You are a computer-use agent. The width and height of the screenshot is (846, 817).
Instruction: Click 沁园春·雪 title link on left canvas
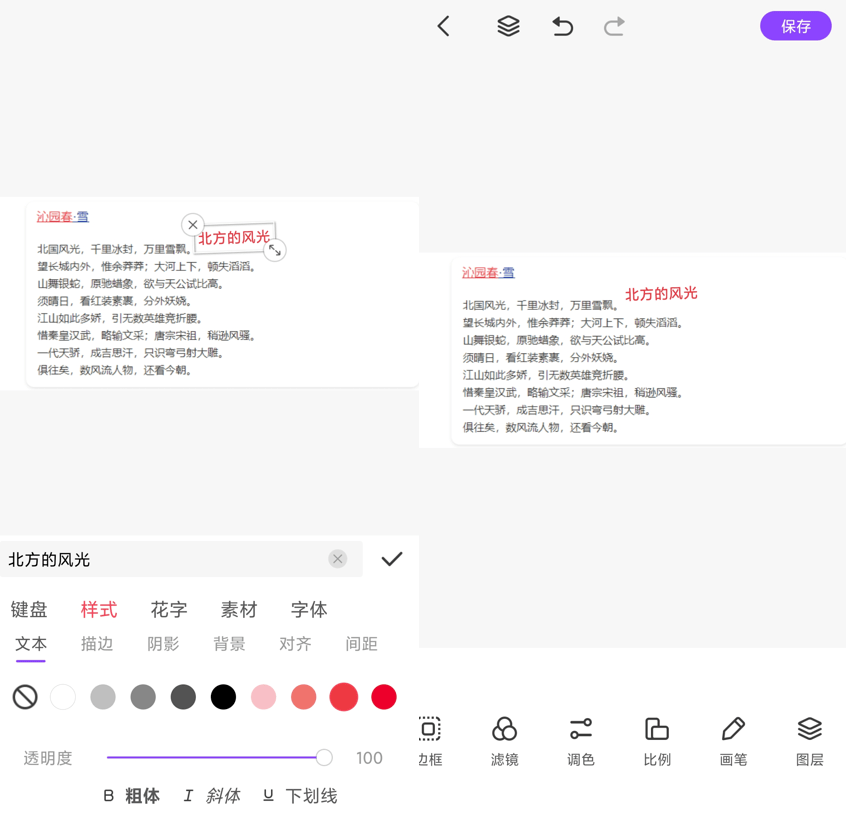point(63,216)
